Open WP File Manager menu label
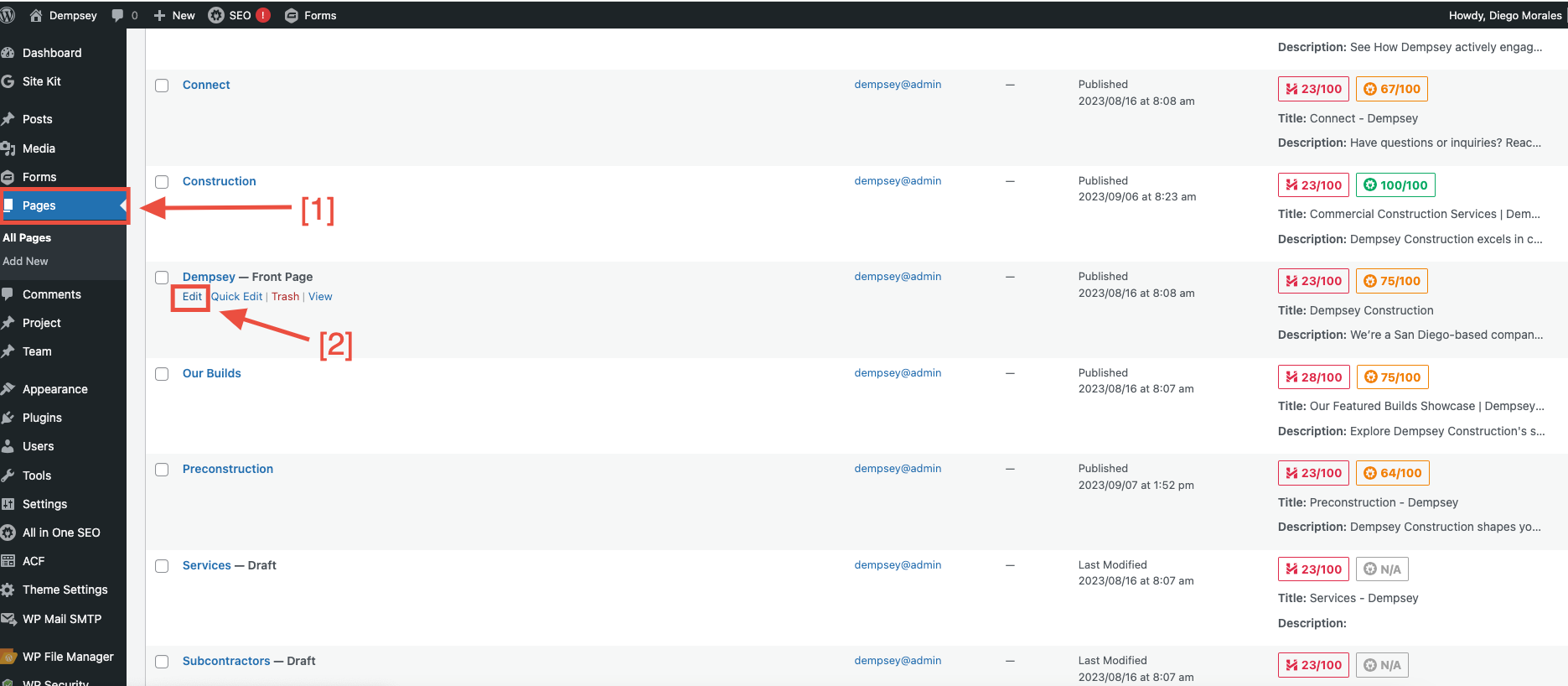 68,657
